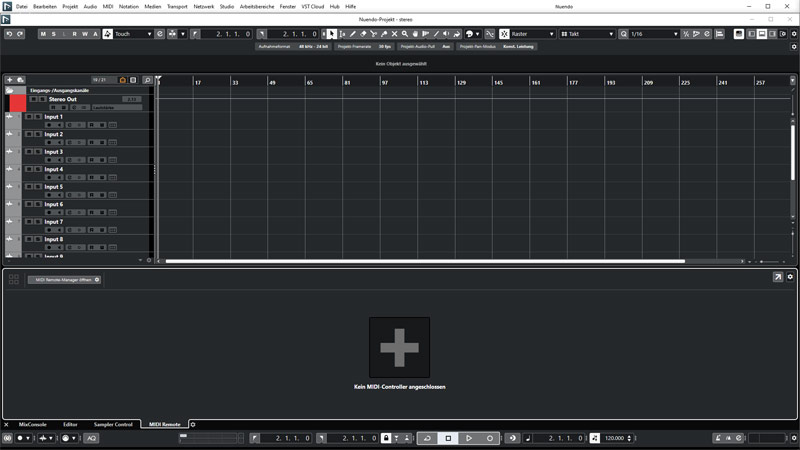This screenshot has height=450, width=800.
Task: Click the add track plus icon
Action: 9,80
